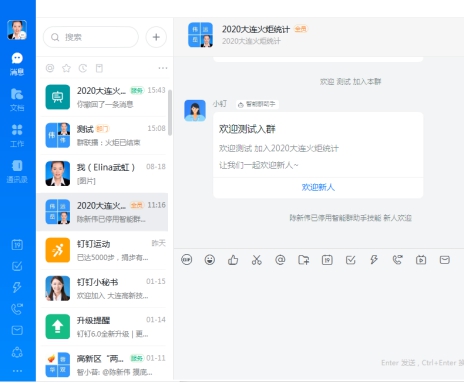Open the 2020大连火 chat at 15:43
This screenshot has width=464, height=383.
pos(103,97)
